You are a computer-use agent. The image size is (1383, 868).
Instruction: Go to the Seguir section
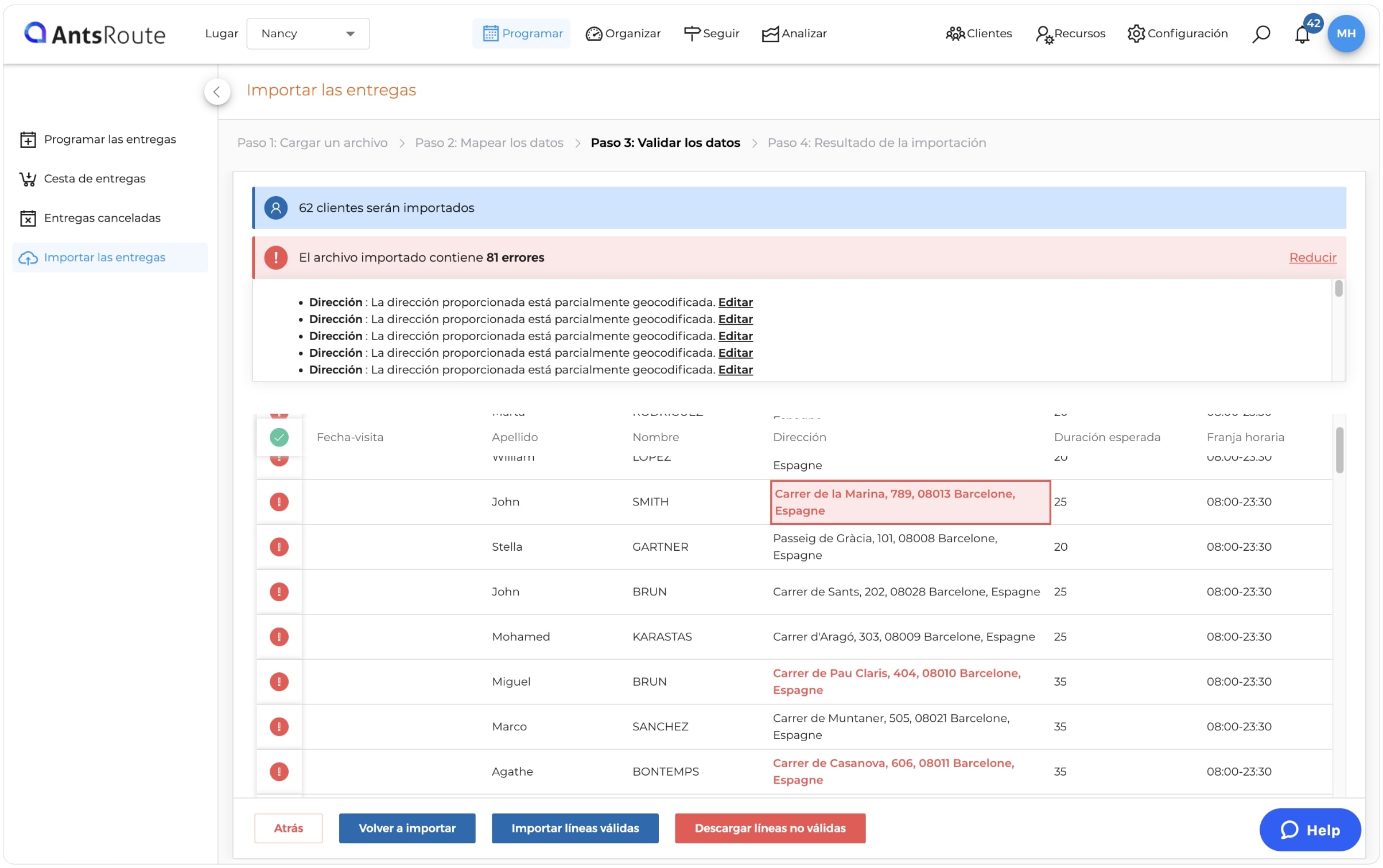[712, 33]
